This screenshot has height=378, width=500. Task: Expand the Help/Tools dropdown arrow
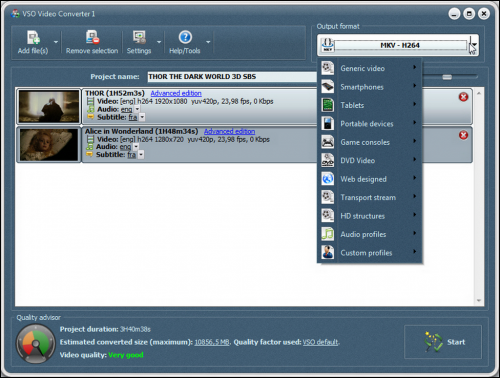click(x=208, y=42)
